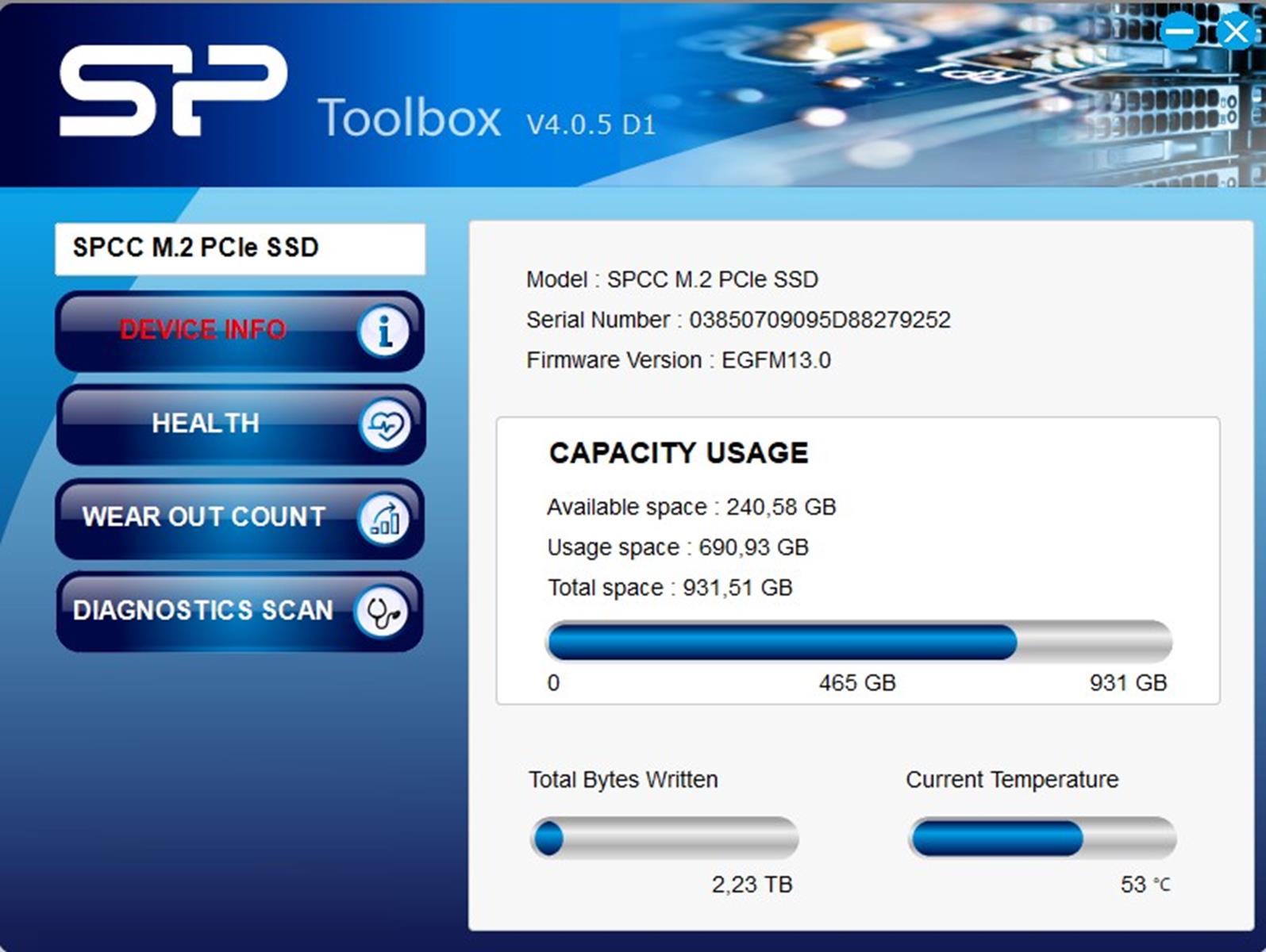Minimize the SP Toolbox window
The height and width of the screenshot is (952, 1266).
1179,32
